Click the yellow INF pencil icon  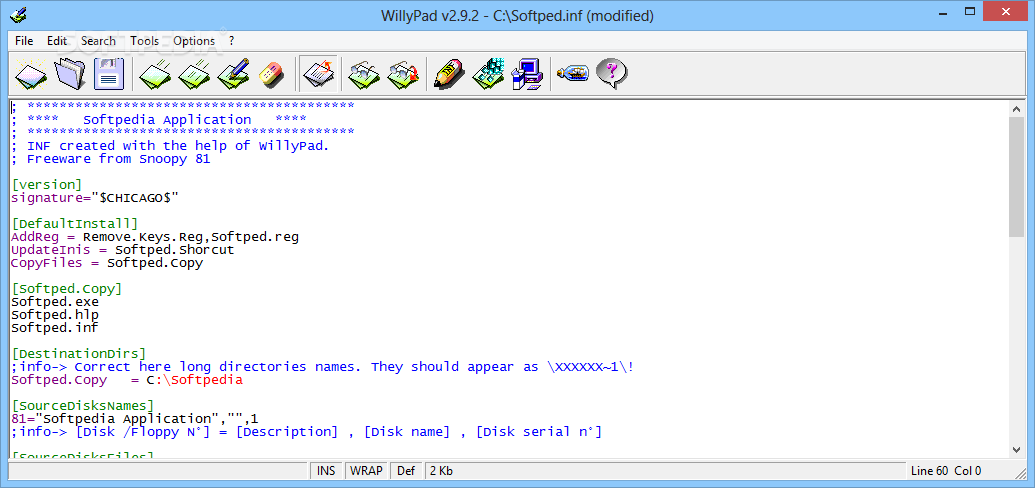450,73
